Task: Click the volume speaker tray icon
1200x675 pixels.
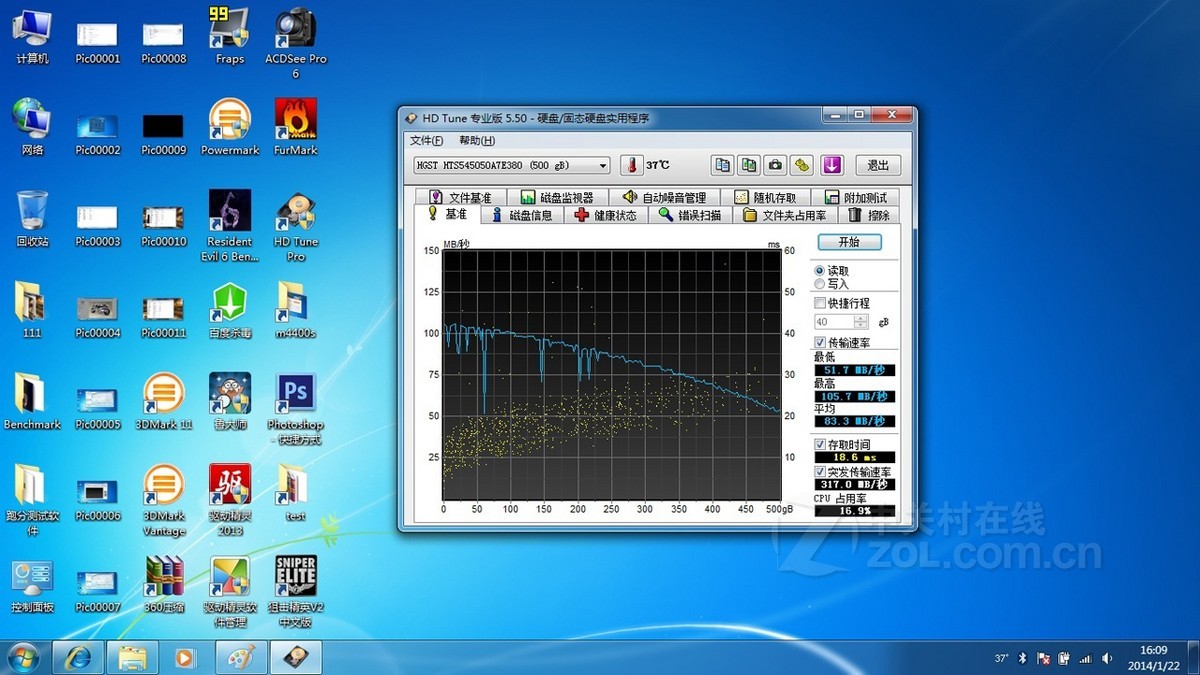Action: pos(1106,658)
